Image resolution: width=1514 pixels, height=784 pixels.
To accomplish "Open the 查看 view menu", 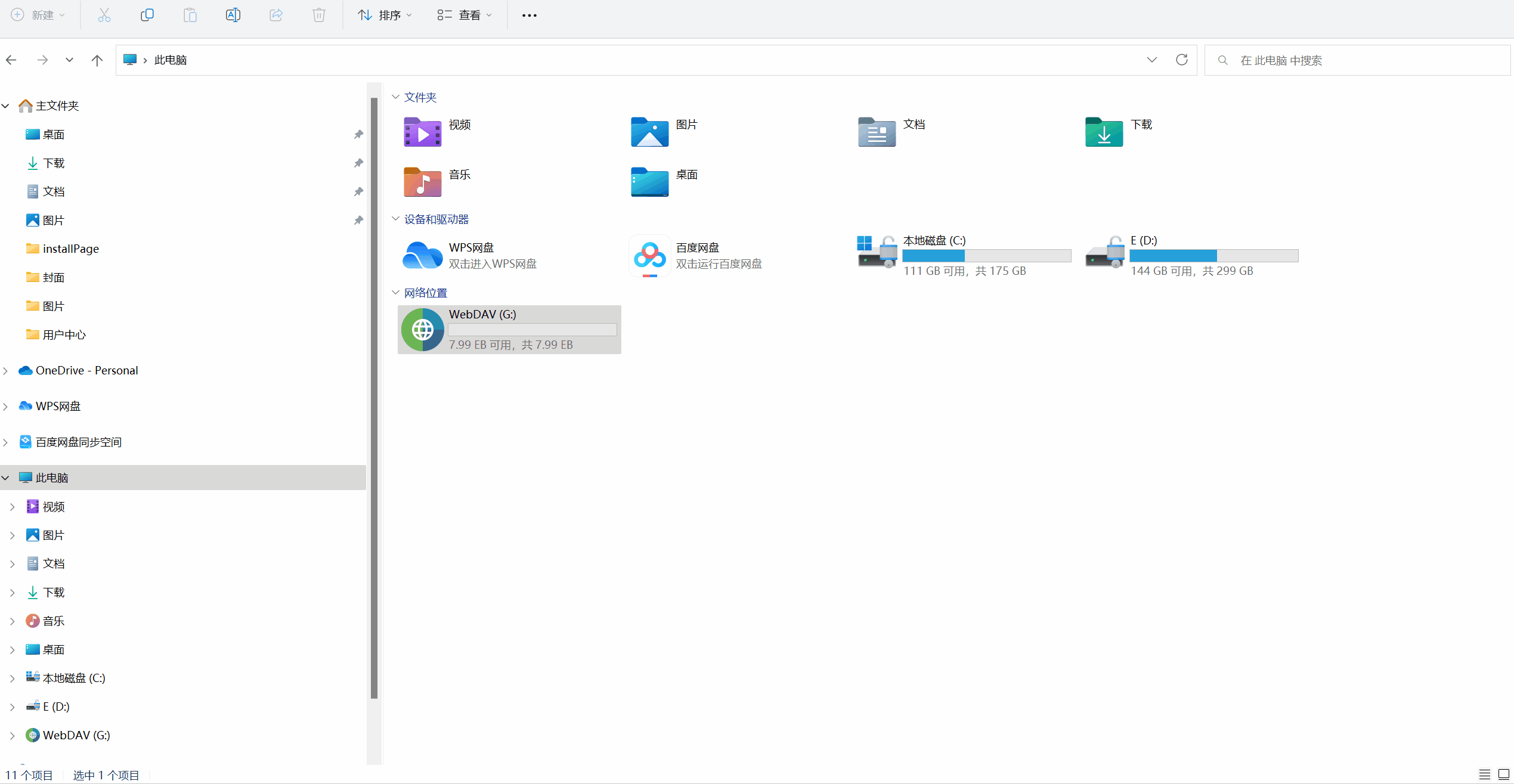I will 464,15.
